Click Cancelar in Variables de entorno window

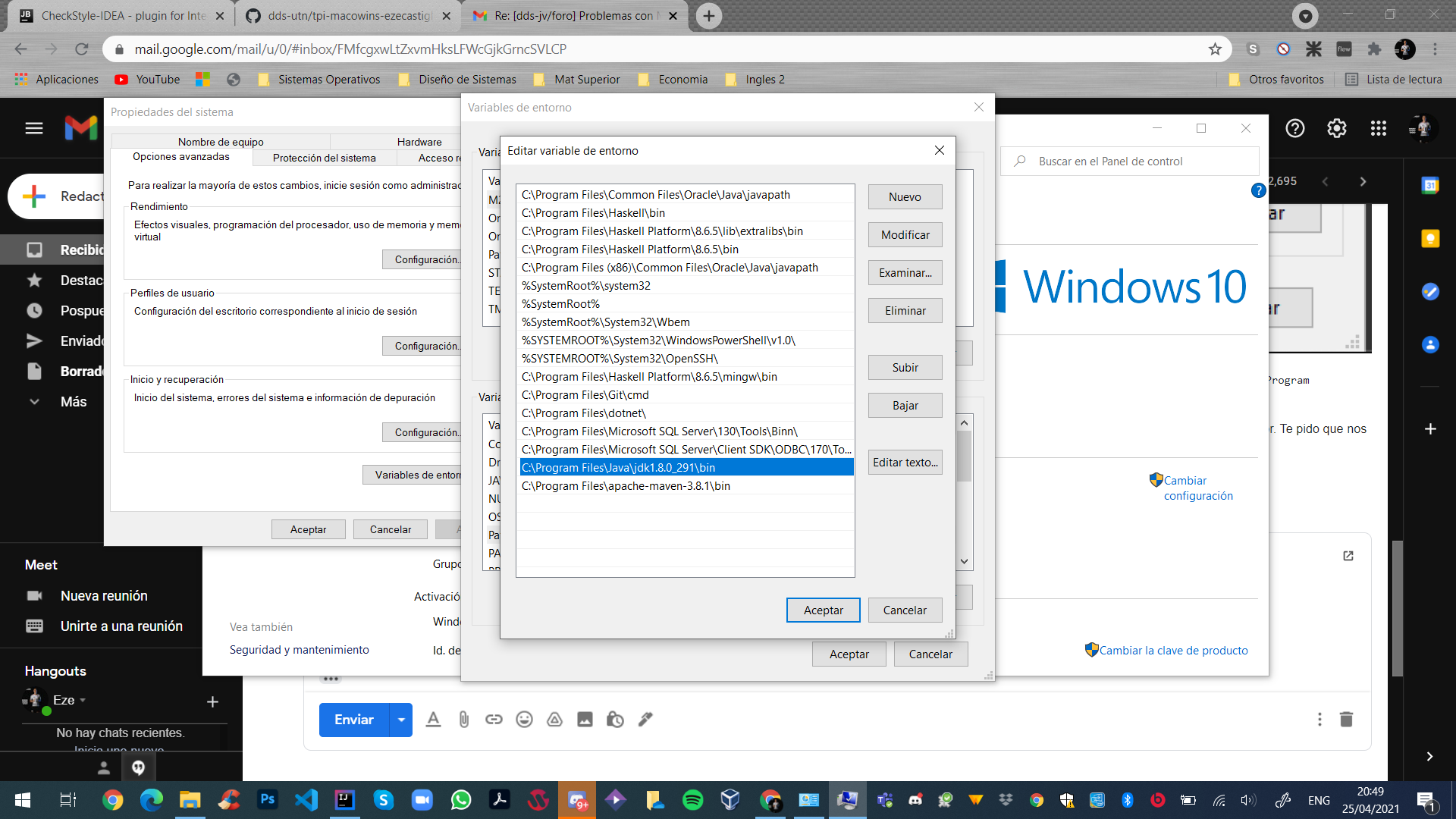click(930, 654)
